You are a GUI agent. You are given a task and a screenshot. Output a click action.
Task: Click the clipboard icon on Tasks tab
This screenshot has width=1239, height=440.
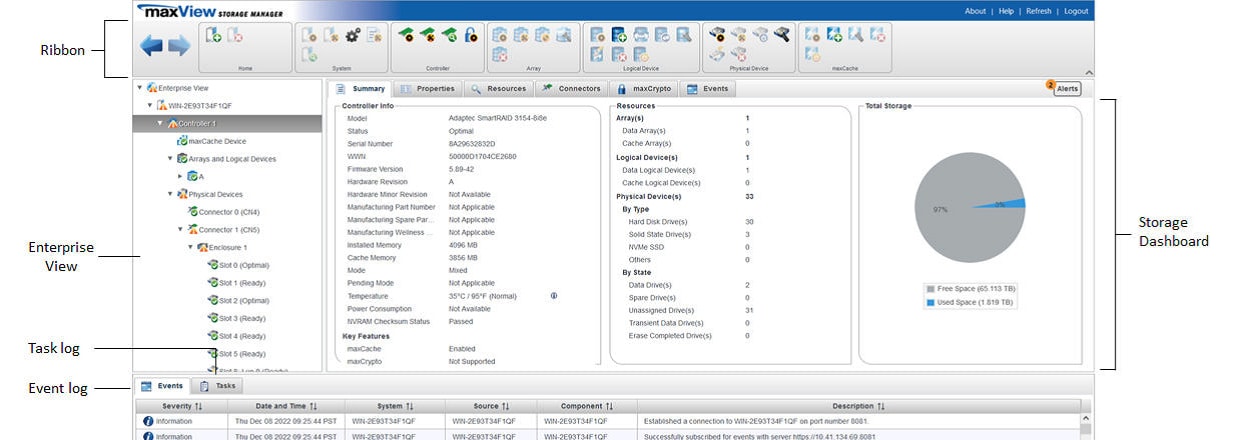click(204, 385)
